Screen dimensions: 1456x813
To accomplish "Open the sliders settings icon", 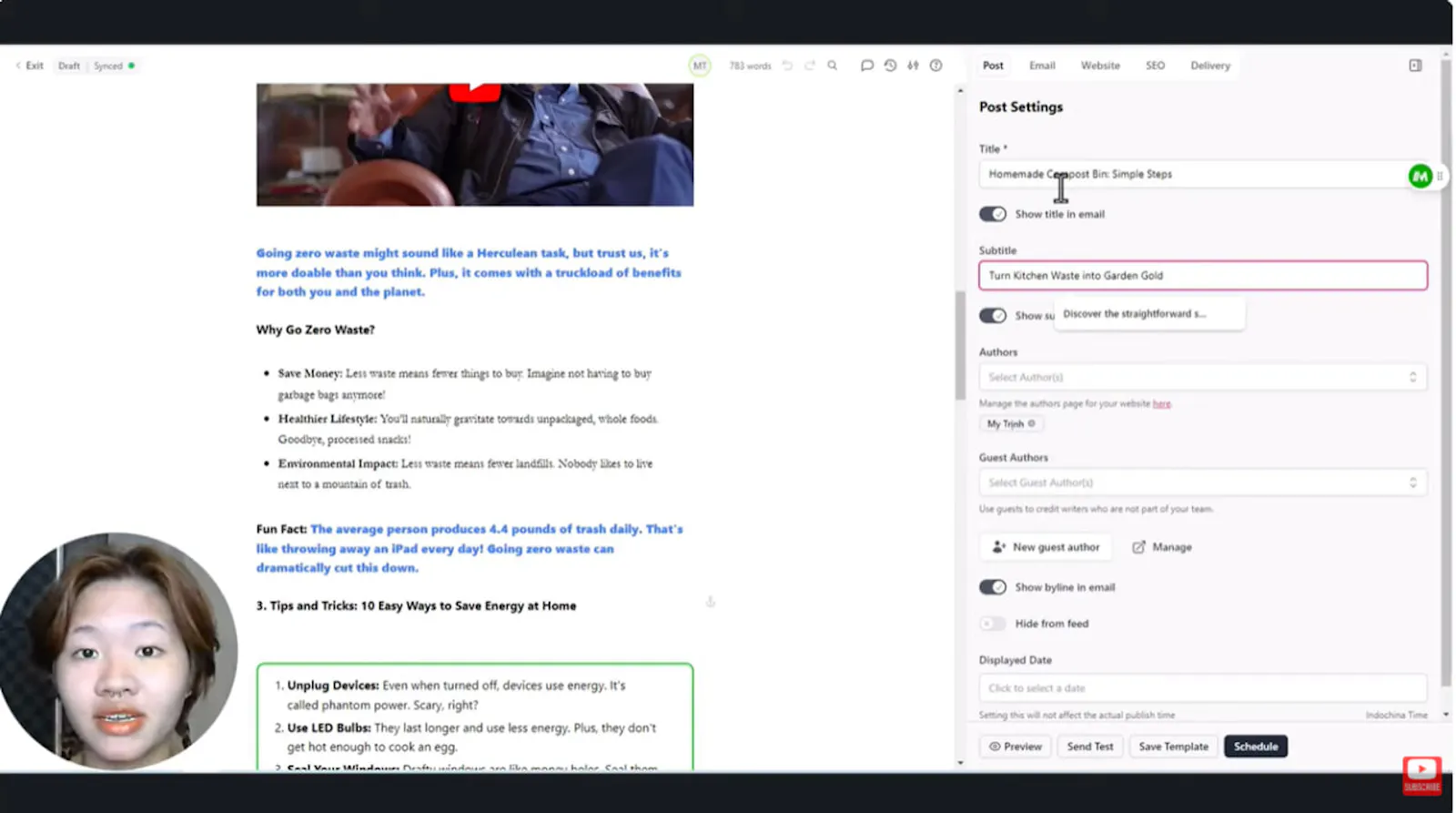I will [x=913, y=66].
